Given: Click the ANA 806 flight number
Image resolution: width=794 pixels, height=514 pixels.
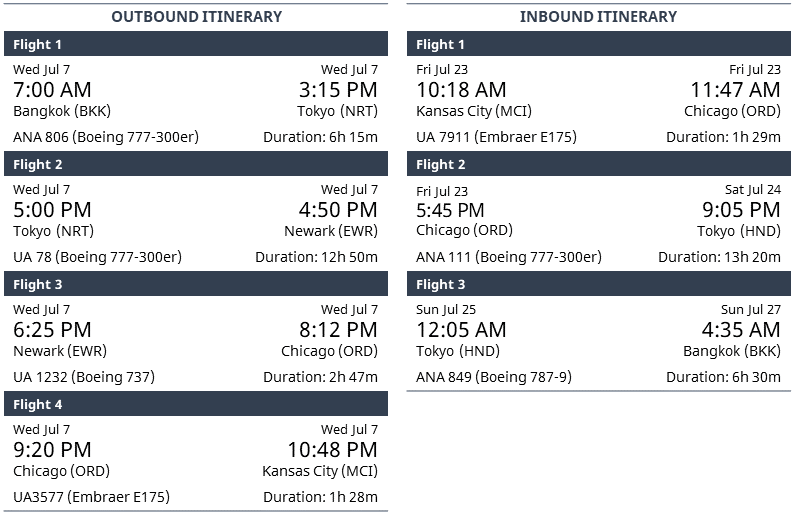Looking at the screenshot, I should [x=41, y=137].
